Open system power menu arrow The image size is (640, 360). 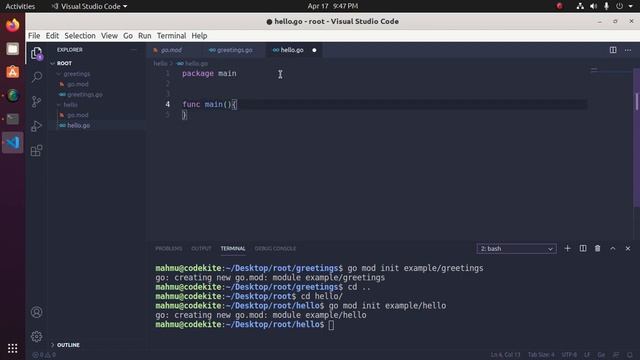click(x=631, y=6)
